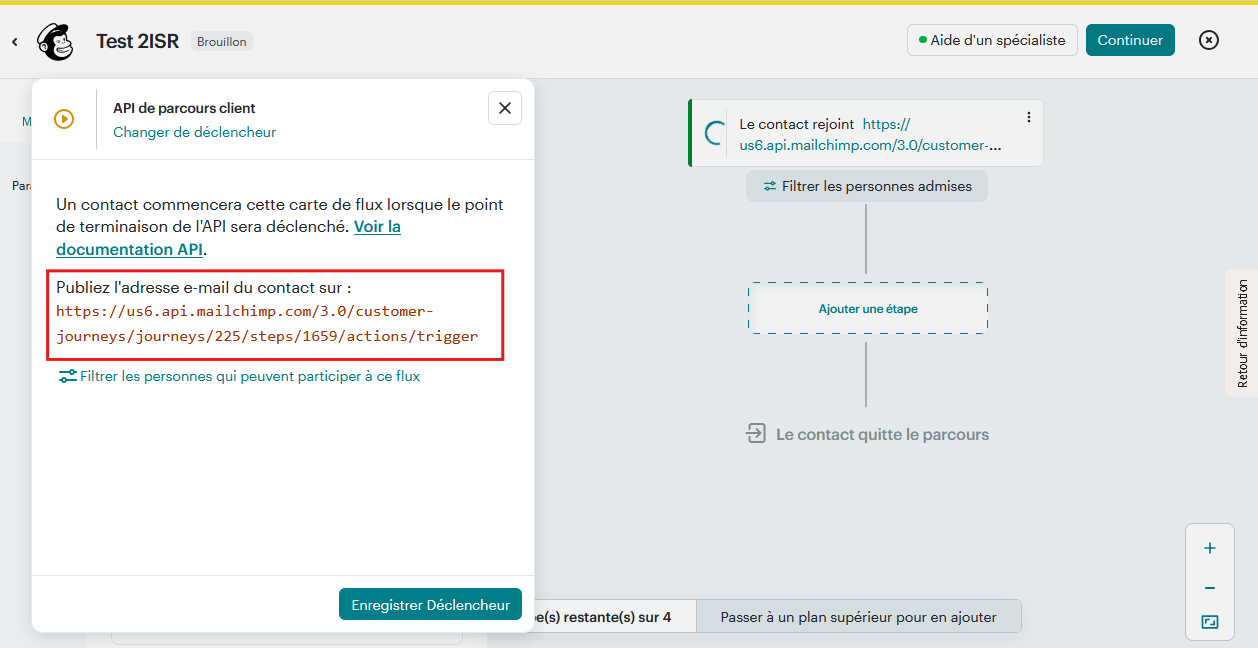This screenshot has width=1258, height=648.
Task: Click the orange play trigger icon
Action: tap(64, 119)
